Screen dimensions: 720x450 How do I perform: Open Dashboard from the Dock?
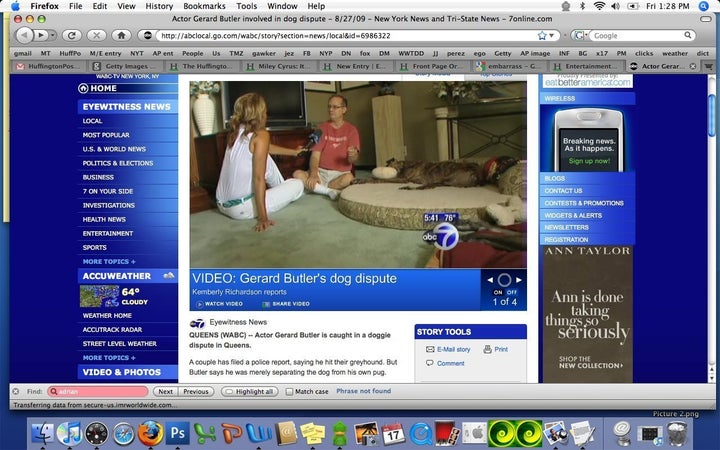96,433
